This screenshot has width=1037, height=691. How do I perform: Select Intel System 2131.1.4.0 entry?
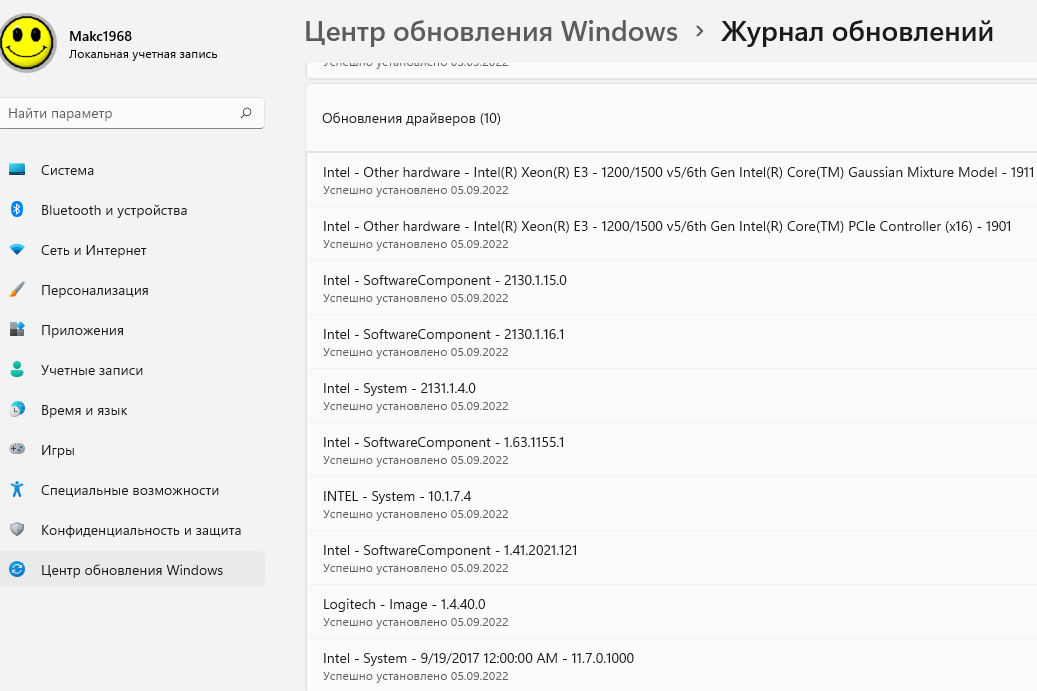[x=671, y=396]
